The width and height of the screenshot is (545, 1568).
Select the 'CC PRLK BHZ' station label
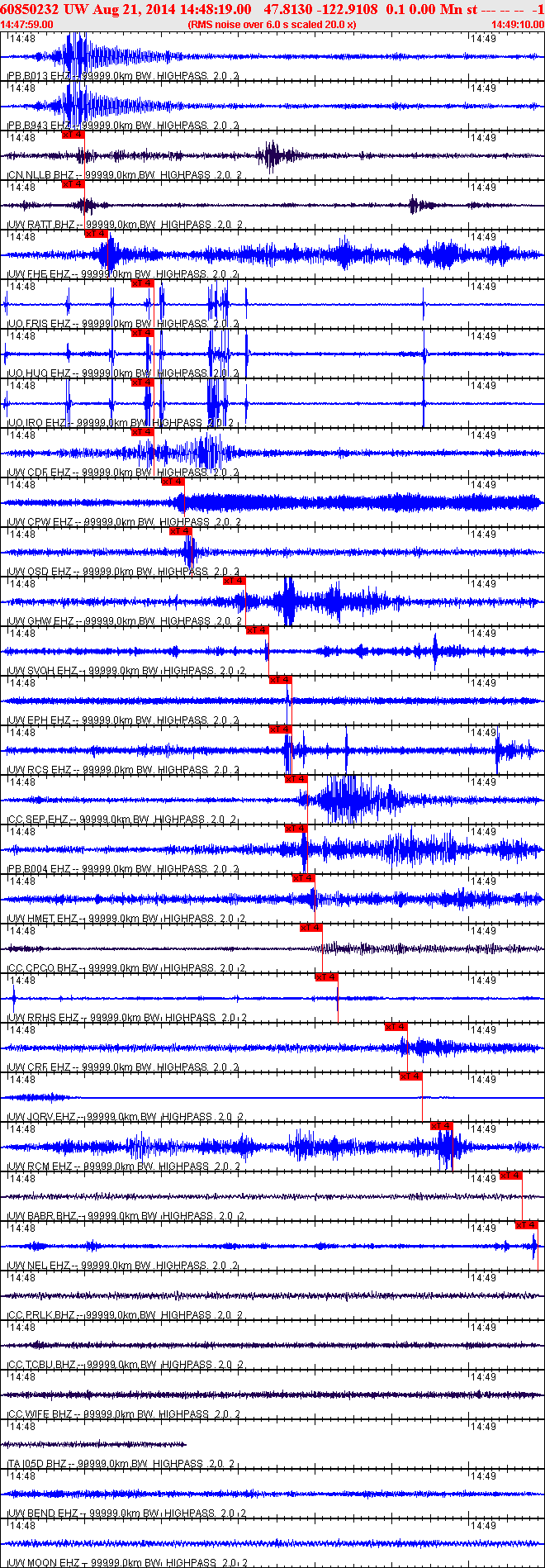(x=41, y=1315)
